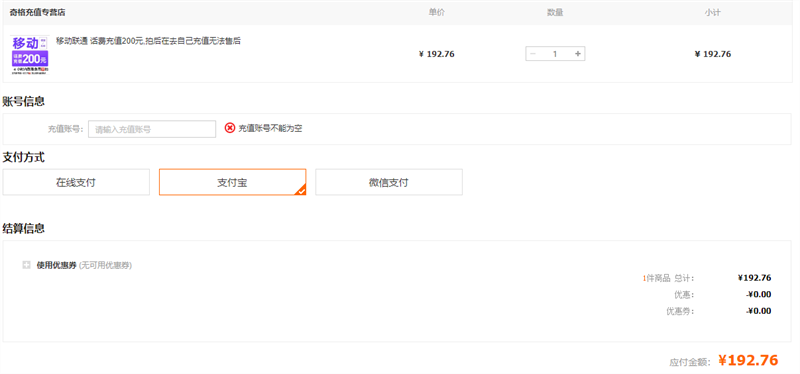This screenshot has width=800, height=374.
Task: Click the 优惠券 -¥0.00 value
Action: click(758, 311)
